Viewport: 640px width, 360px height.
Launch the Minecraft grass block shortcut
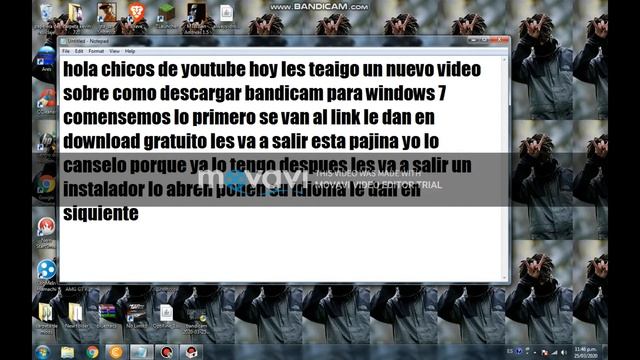[x=166, y=13]
